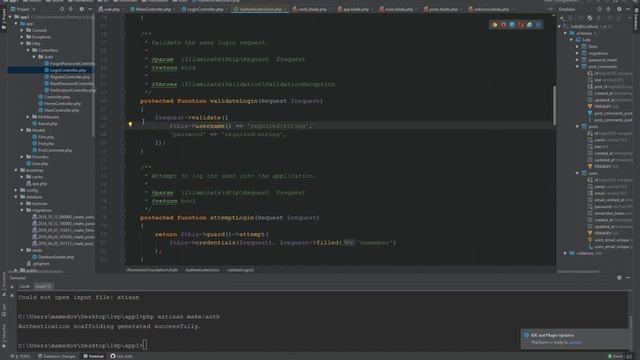
Task: Collapse the users table in Database panel
Action: coord(578,173)
